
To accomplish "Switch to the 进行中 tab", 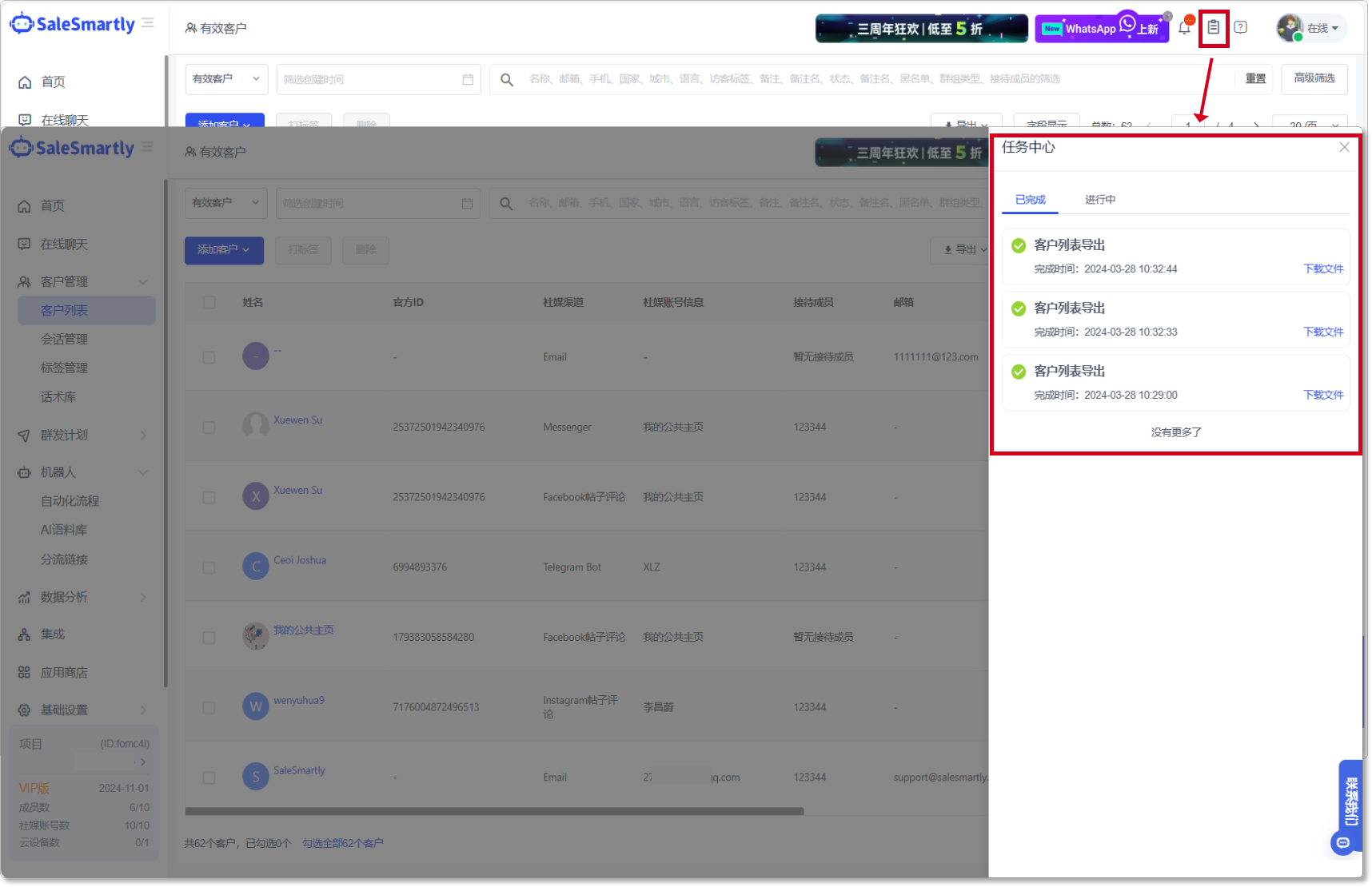I will point(1099,200).
